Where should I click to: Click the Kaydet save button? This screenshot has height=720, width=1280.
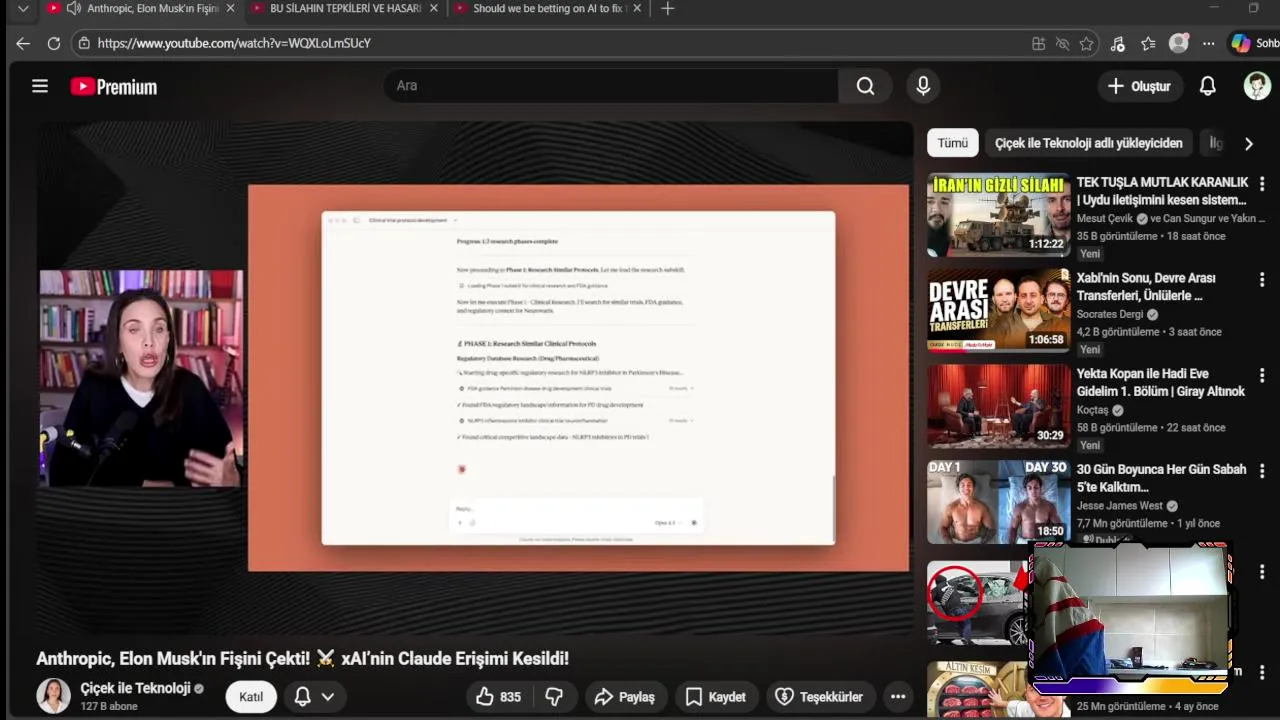click(715, 696)
